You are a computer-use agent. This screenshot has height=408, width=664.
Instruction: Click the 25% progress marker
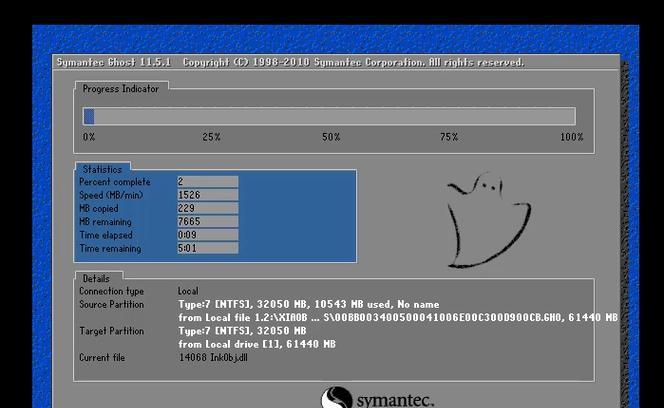(211, 137)
